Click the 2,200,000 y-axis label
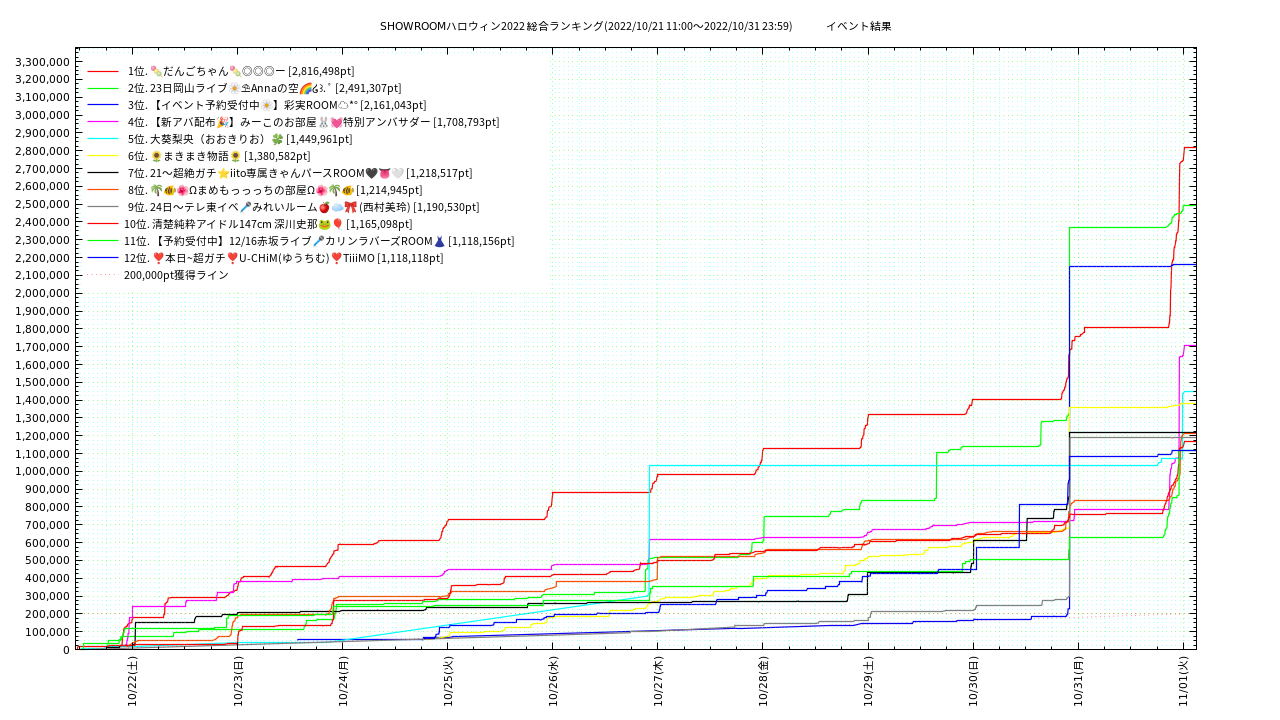Viewport: 1280px width, 720px height. click(x=42, y=258)
